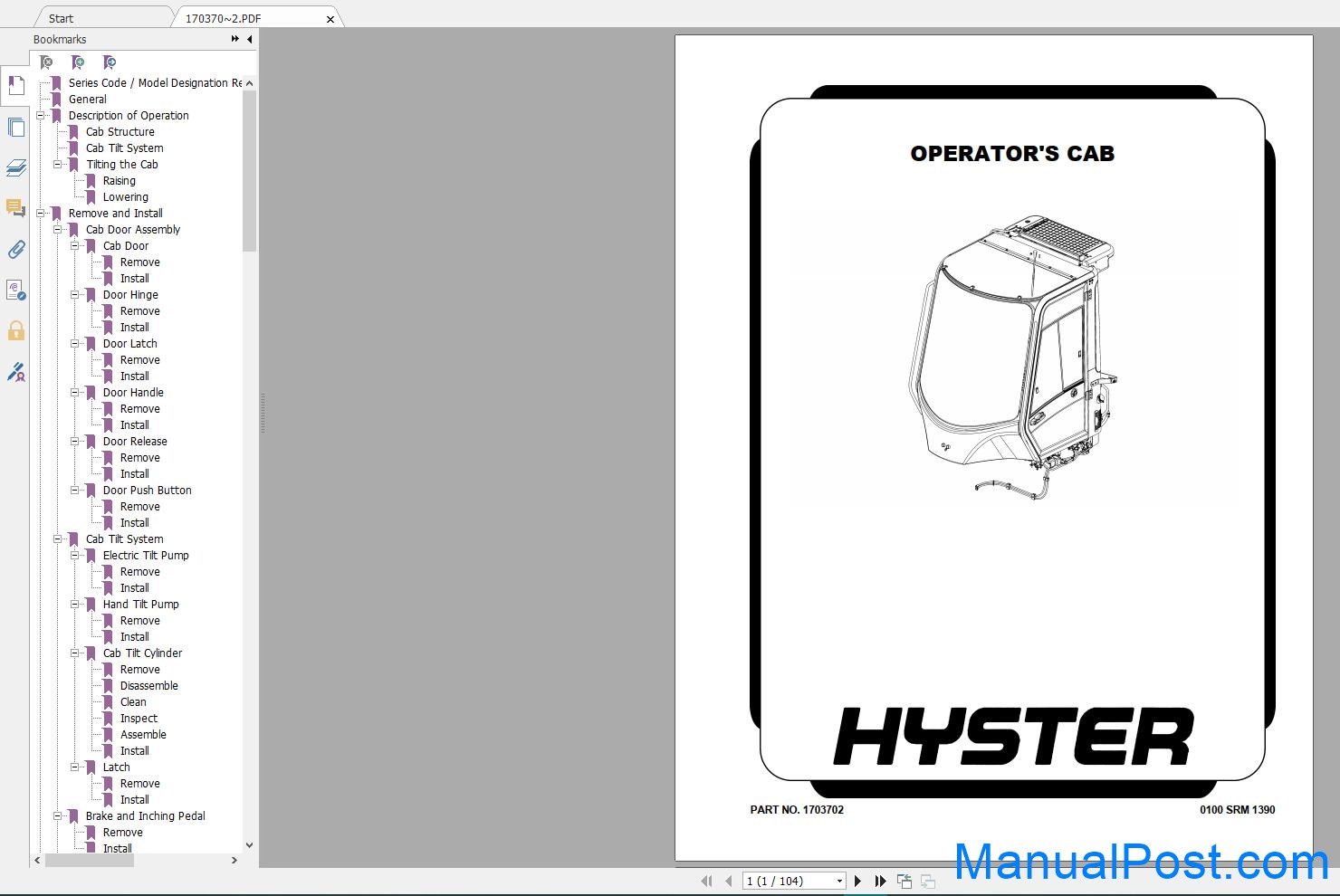This screenshot has width=1340, height=896.
Task: Open the Page Thumbnails panel icon
Action: [15, 128]
